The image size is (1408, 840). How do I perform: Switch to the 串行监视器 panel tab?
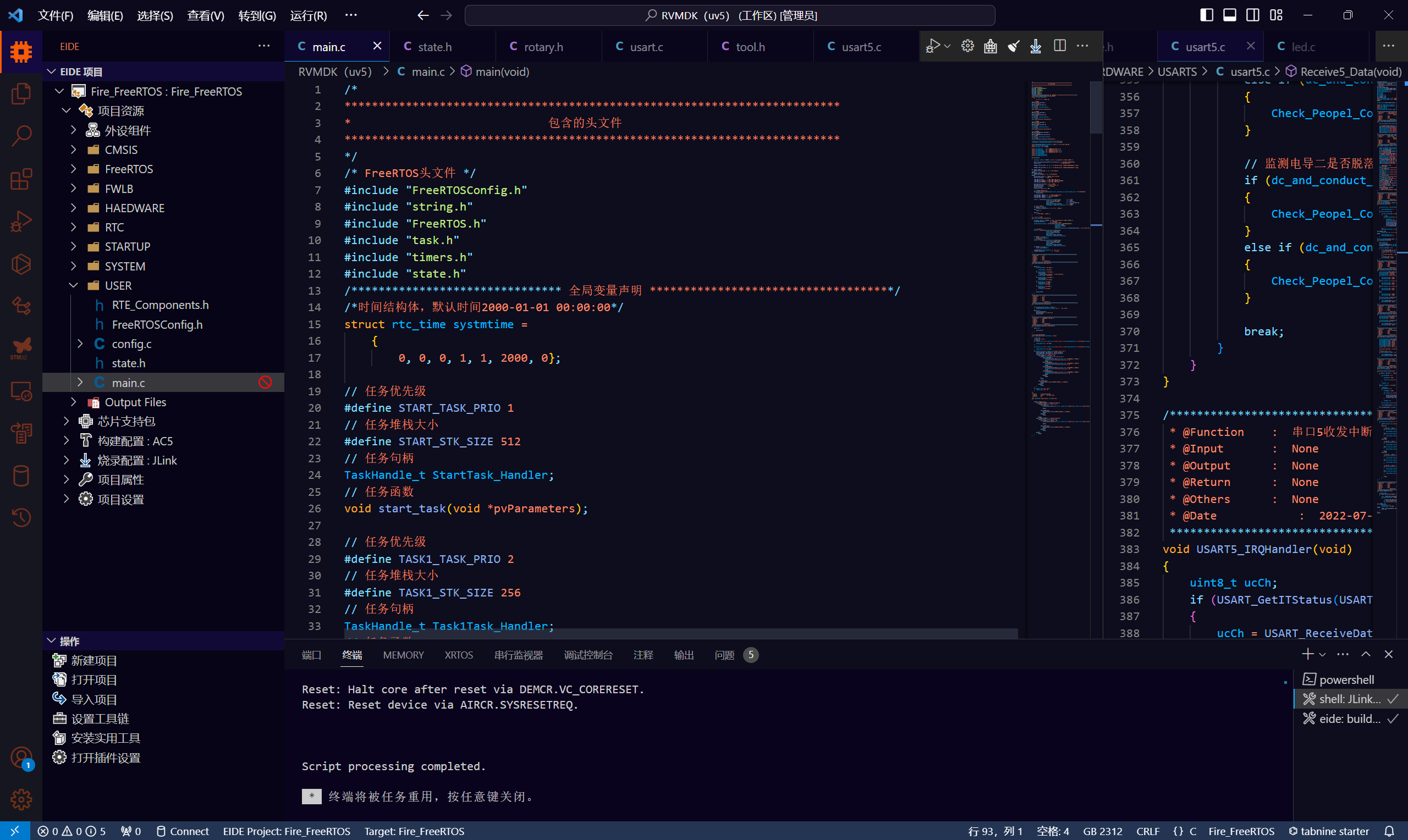(519, 655)
